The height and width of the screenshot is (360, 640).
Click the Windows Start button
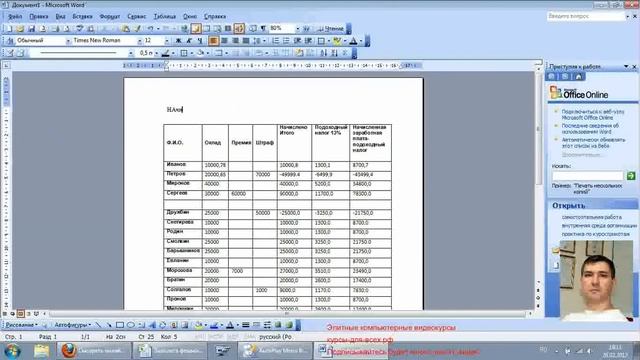[12, 351]
